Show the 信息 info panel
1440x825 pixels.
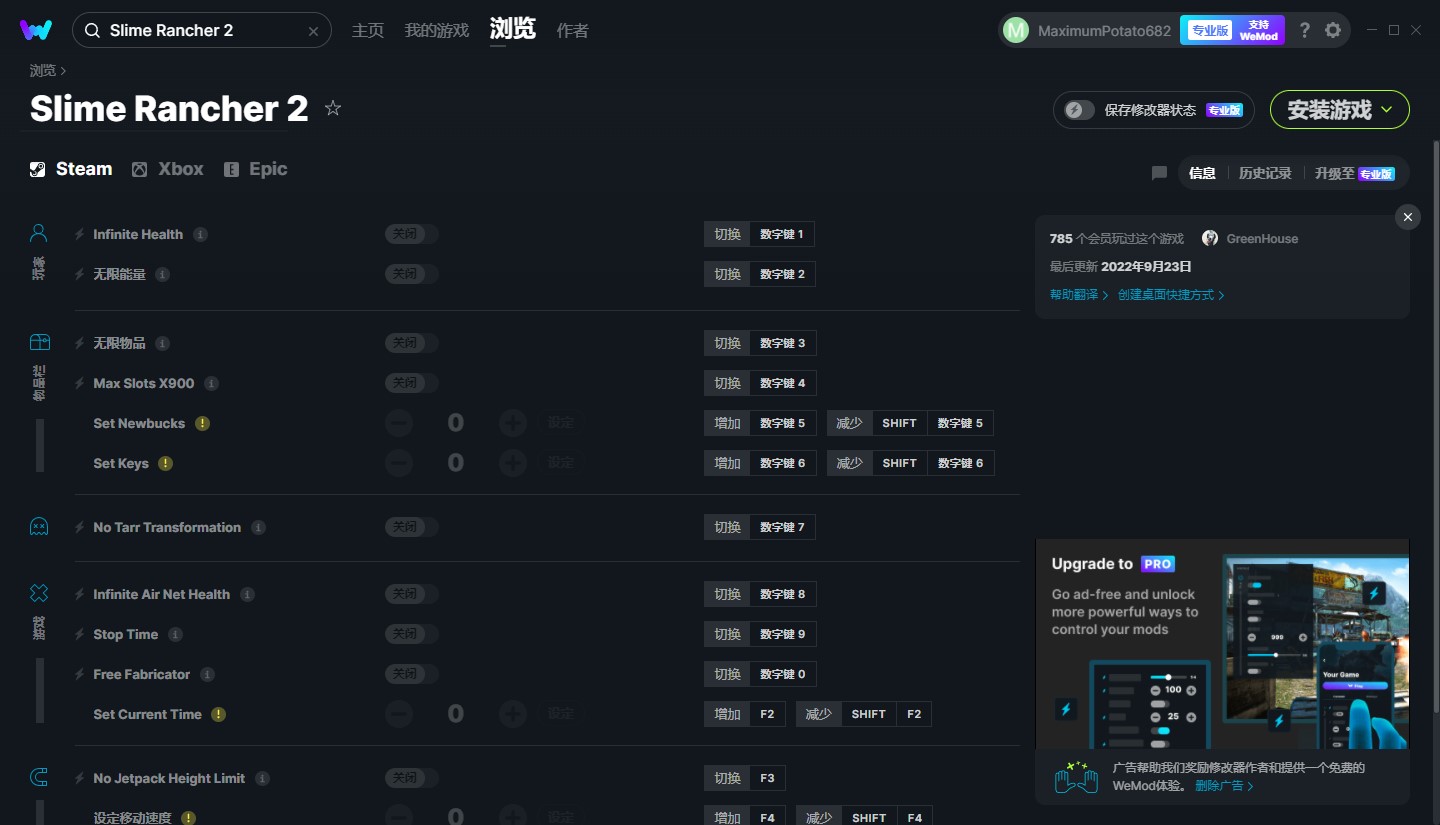click(x=1202, y=173)
